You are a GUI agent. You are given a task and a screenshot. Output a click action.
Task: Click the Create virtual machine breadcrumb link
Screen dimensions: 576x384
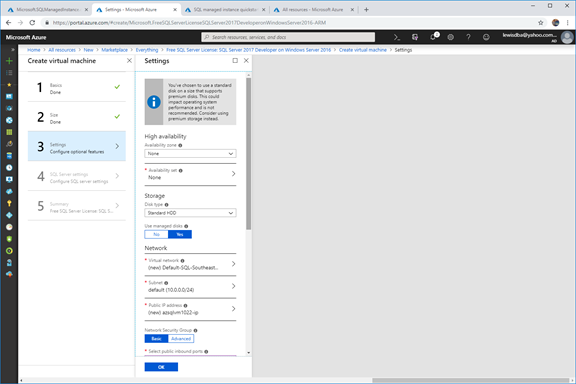pos(363,50)
